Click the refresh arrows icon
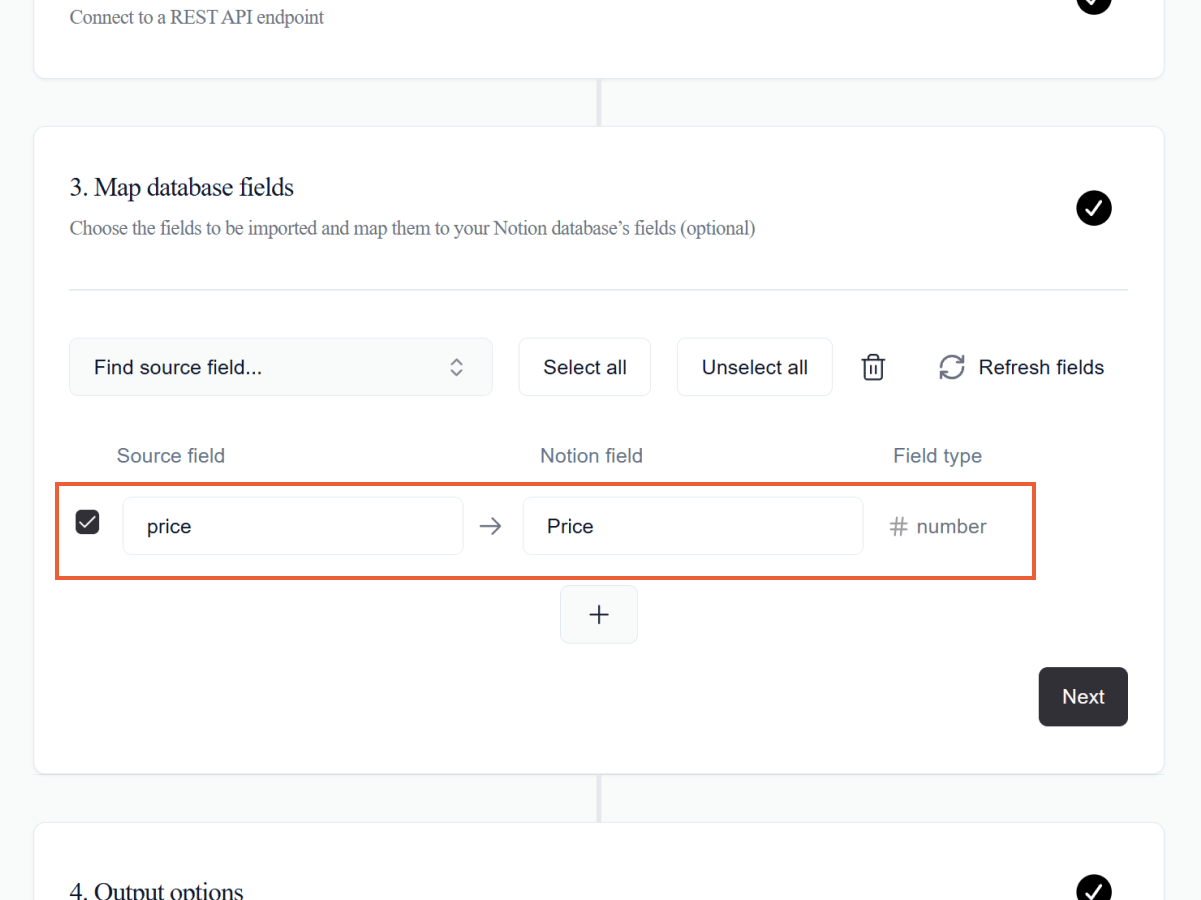 point(951,367)
